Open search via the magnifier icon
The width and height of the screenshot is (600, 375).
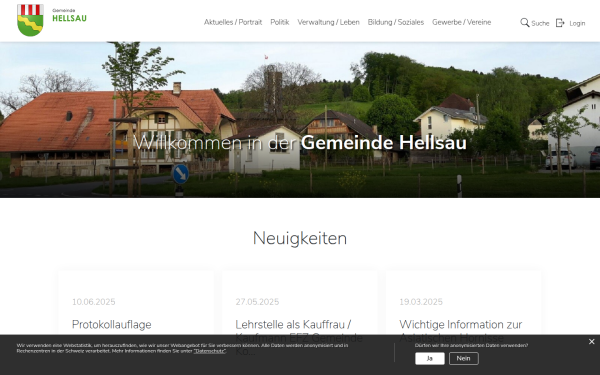(x=525, y=23)
